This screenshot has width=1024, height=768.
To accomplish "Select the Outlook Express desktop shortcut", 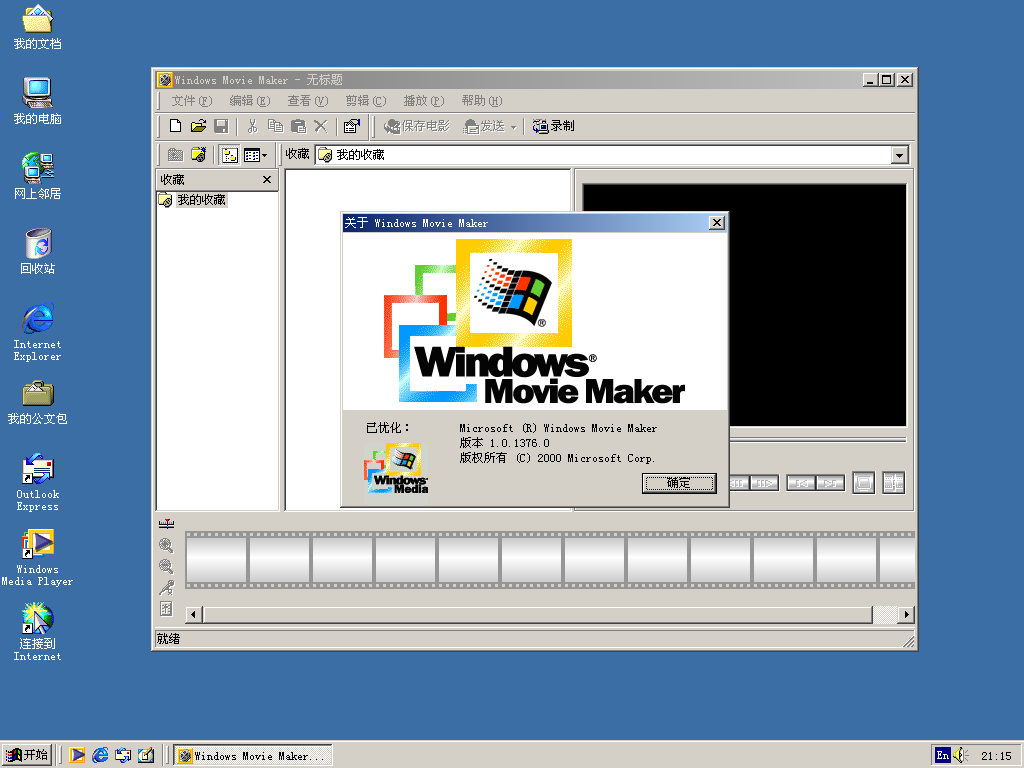I will (x=37, y=482).
